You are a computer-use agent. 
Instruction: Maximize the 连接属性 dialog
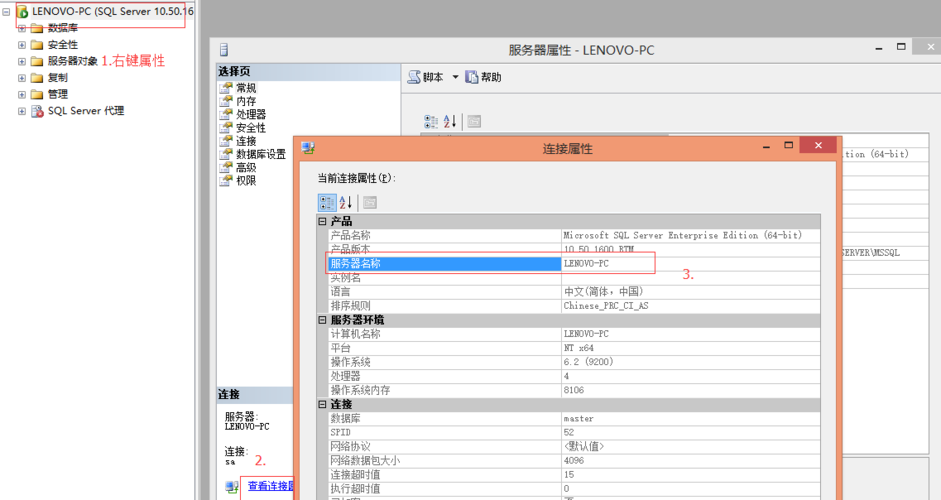(x=789, y=145)
